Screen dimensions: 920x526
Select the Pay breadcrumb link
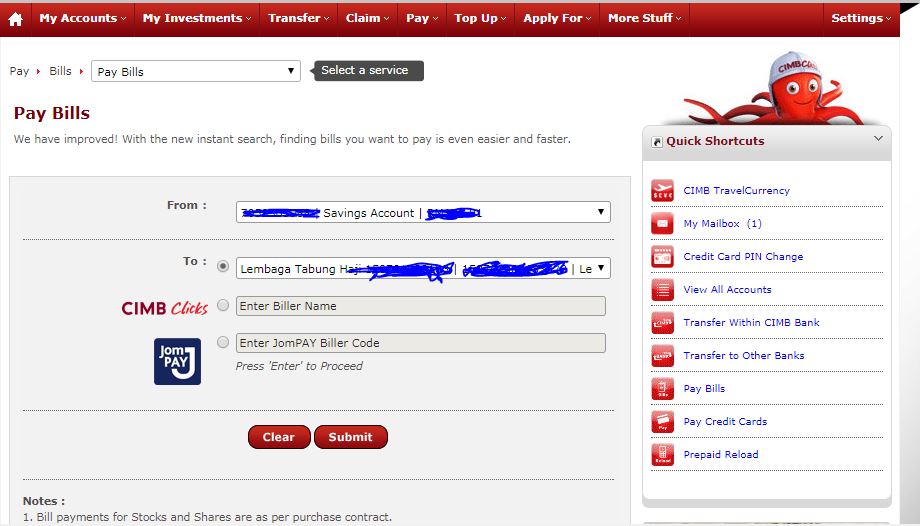click(x=19, y=71)
